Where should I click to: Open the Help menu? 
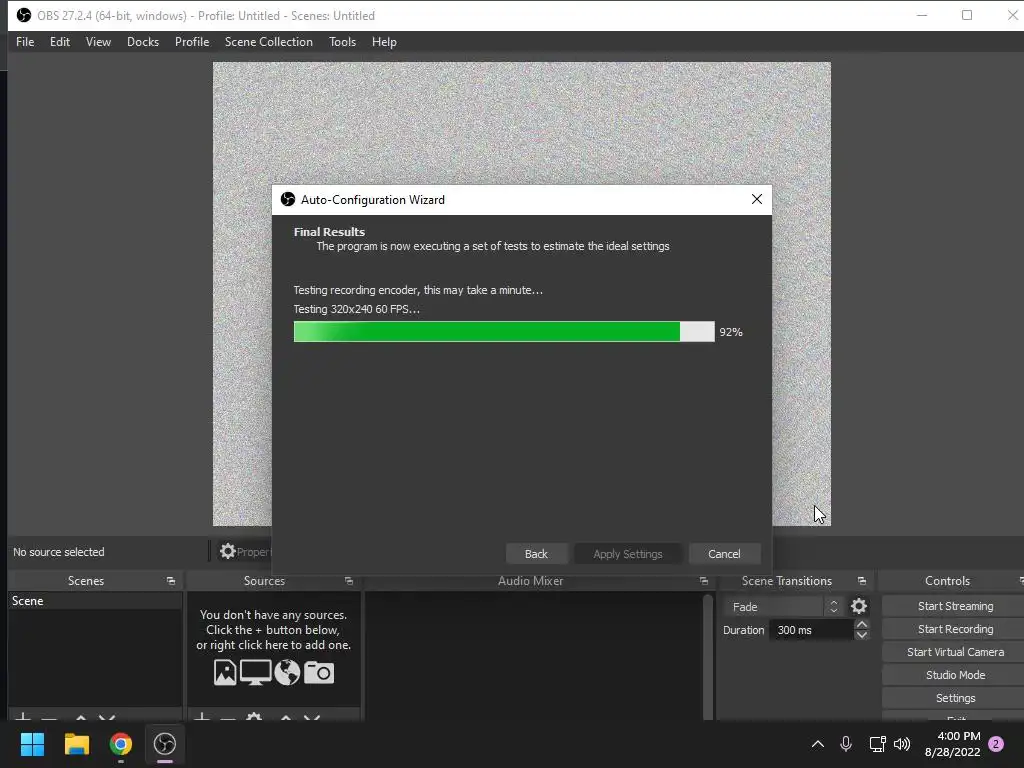(384, 42)
